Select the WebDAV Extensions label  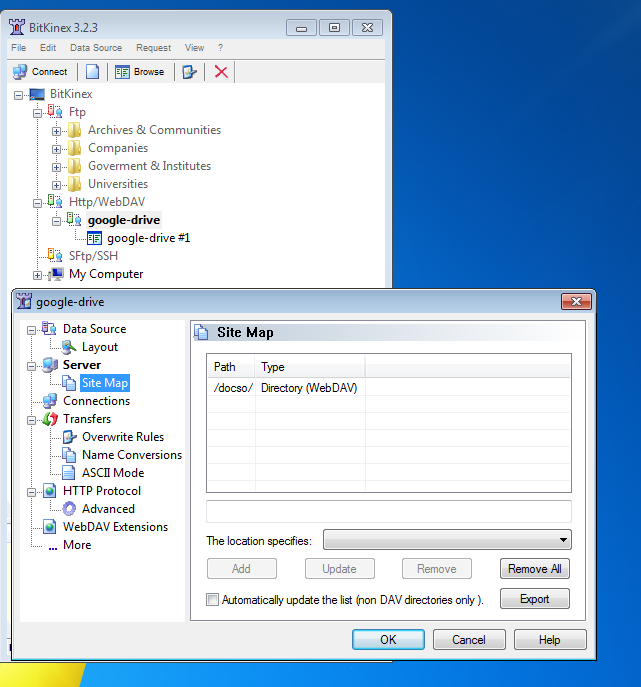pyautogui.click(x=115, y=527)
